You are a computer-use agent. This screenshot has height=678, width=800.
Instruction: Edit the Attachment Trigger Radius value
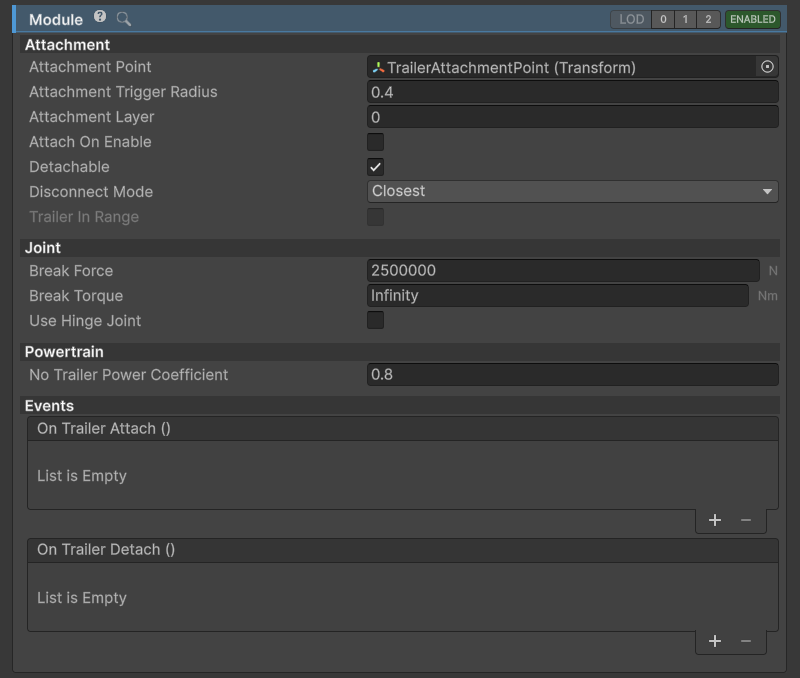572,92
